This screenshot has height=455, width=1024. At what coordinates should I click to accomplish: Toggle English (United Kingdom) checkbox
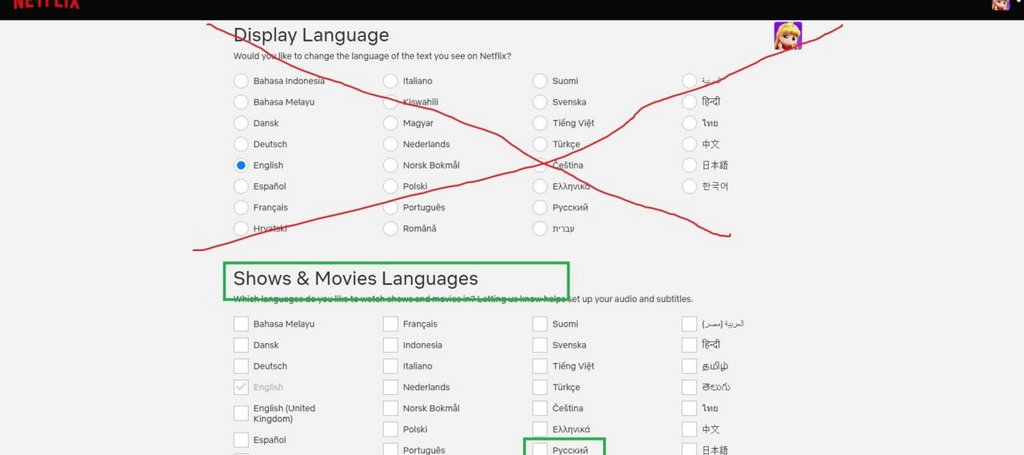pos(241,413)
